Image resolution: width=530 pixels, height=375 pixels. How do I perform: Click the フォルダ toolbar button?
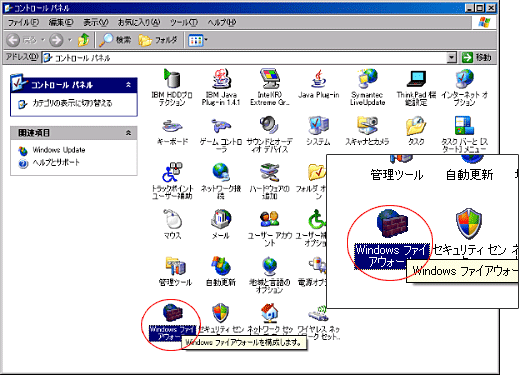158,40
